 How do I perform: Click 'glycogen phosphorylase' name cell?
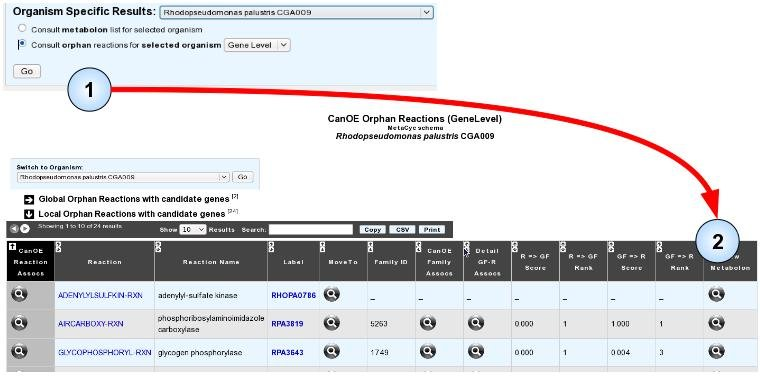200,352
